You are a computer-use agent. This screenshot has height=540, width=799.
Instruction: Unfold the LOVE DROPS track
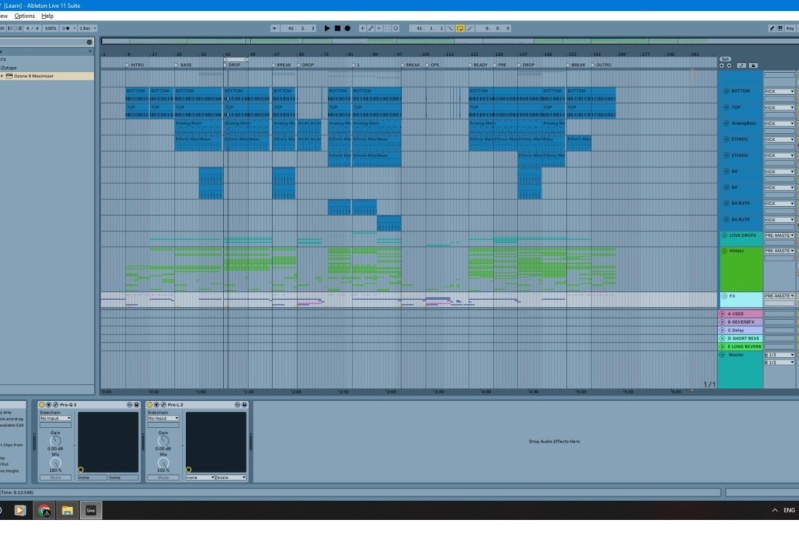click(724, 235)
